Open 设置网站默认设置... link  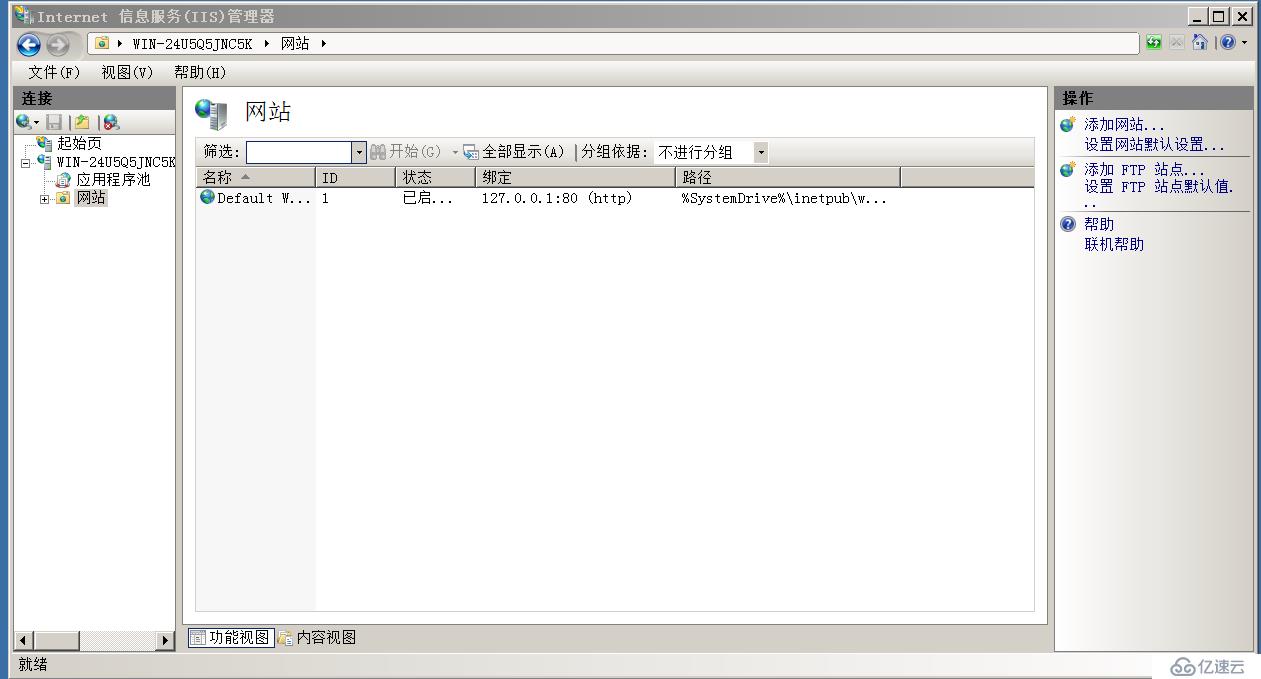pos(1154,145)
